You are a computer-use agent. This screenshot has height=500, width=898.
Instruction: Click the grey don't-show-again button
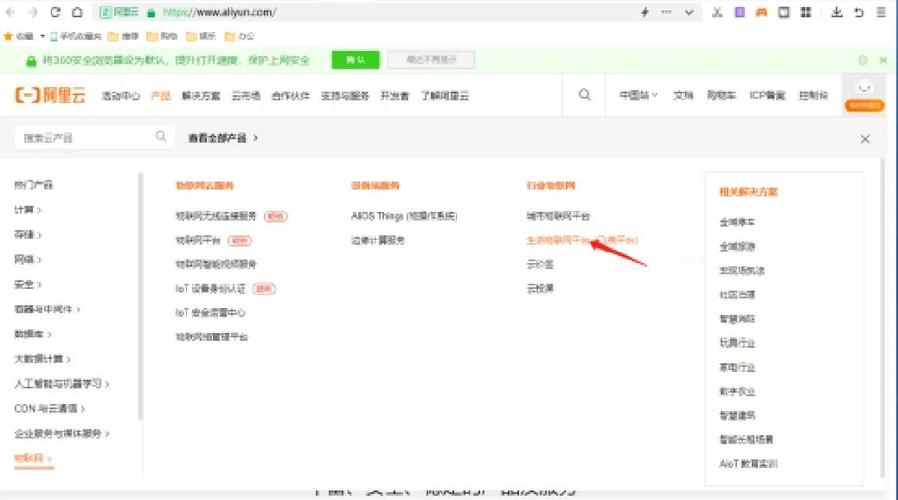point(431,60)
